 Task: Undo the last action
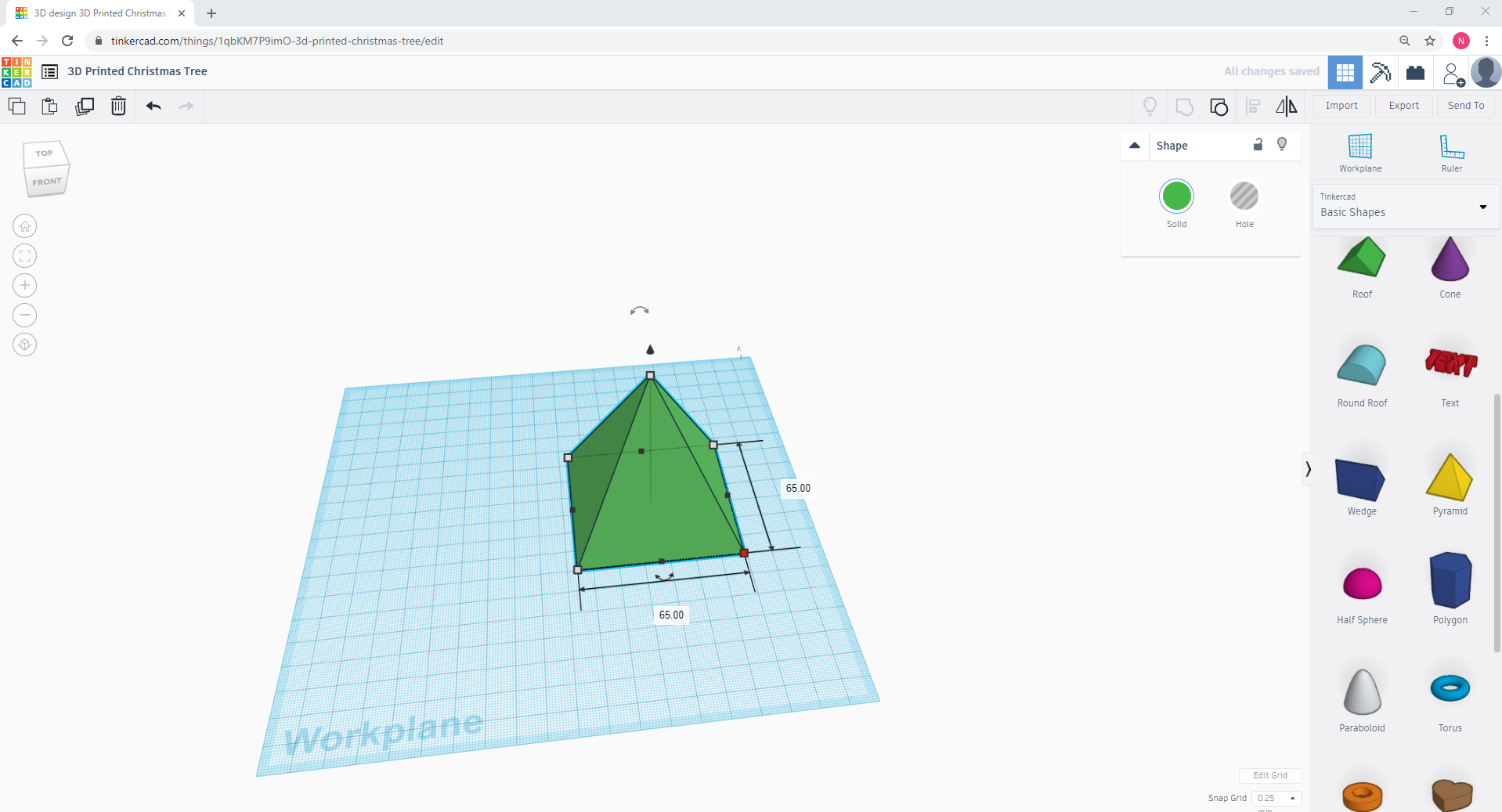153,106
